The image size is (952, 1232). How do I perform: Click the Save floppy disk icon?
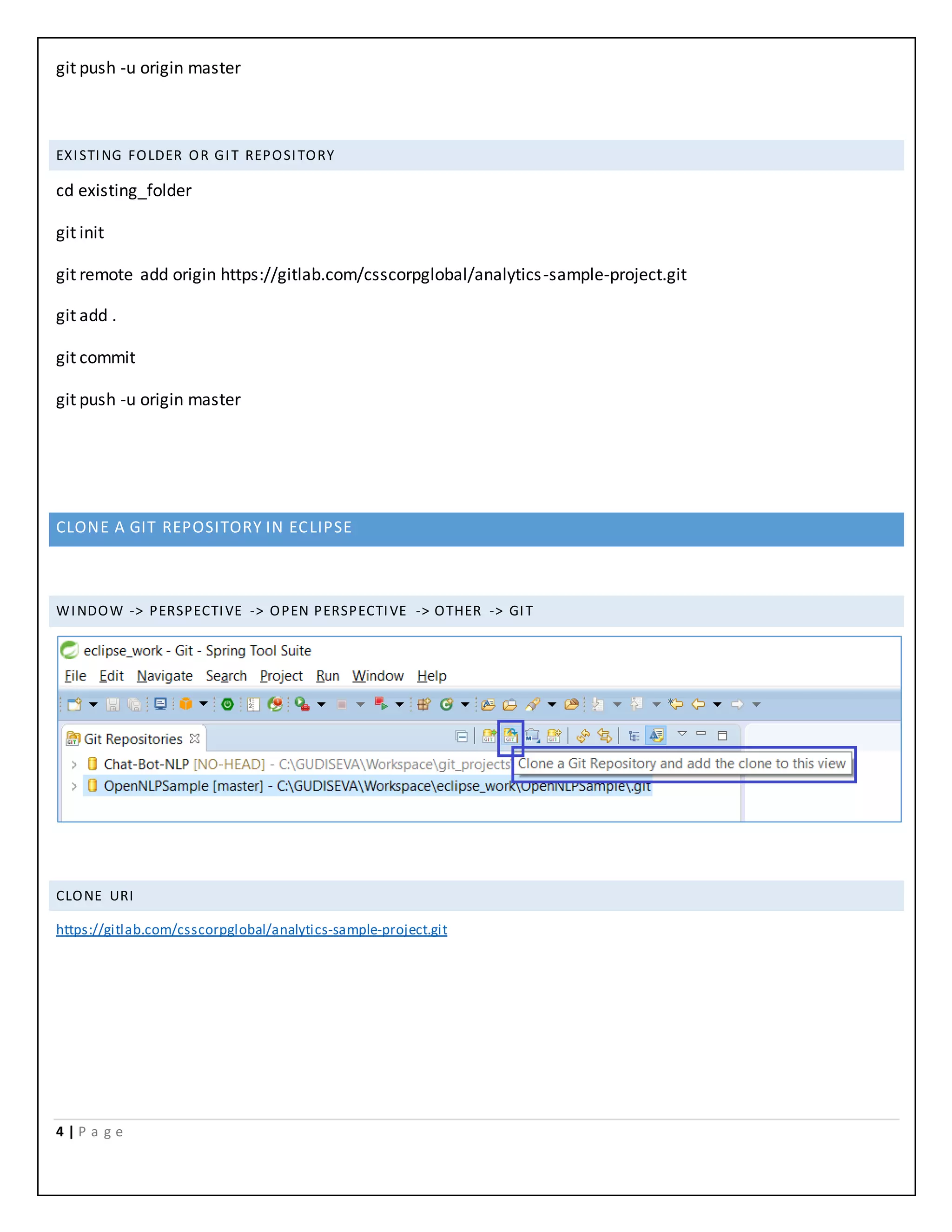113,704
